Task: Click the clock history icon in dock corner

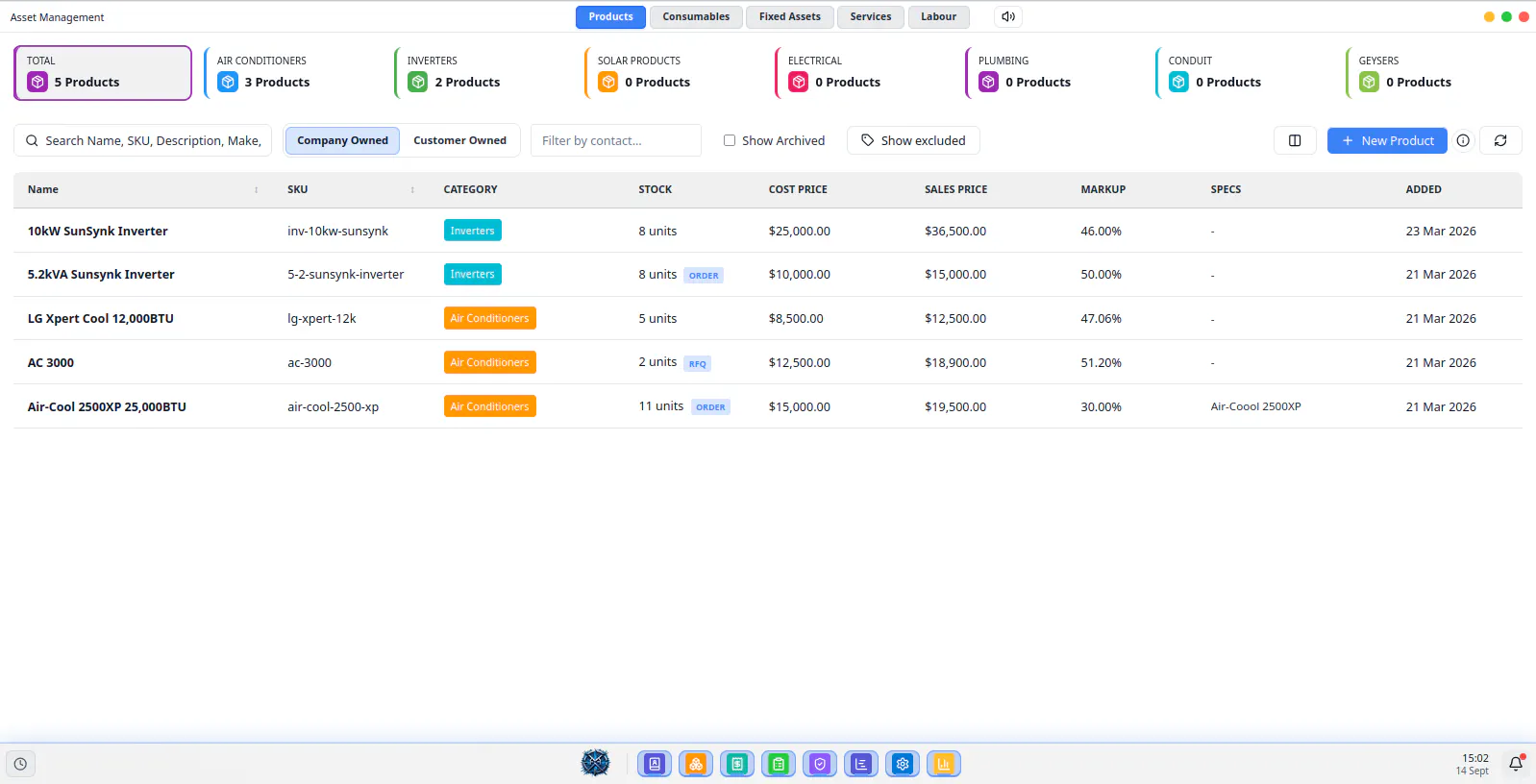Action: tap(20, 764)
